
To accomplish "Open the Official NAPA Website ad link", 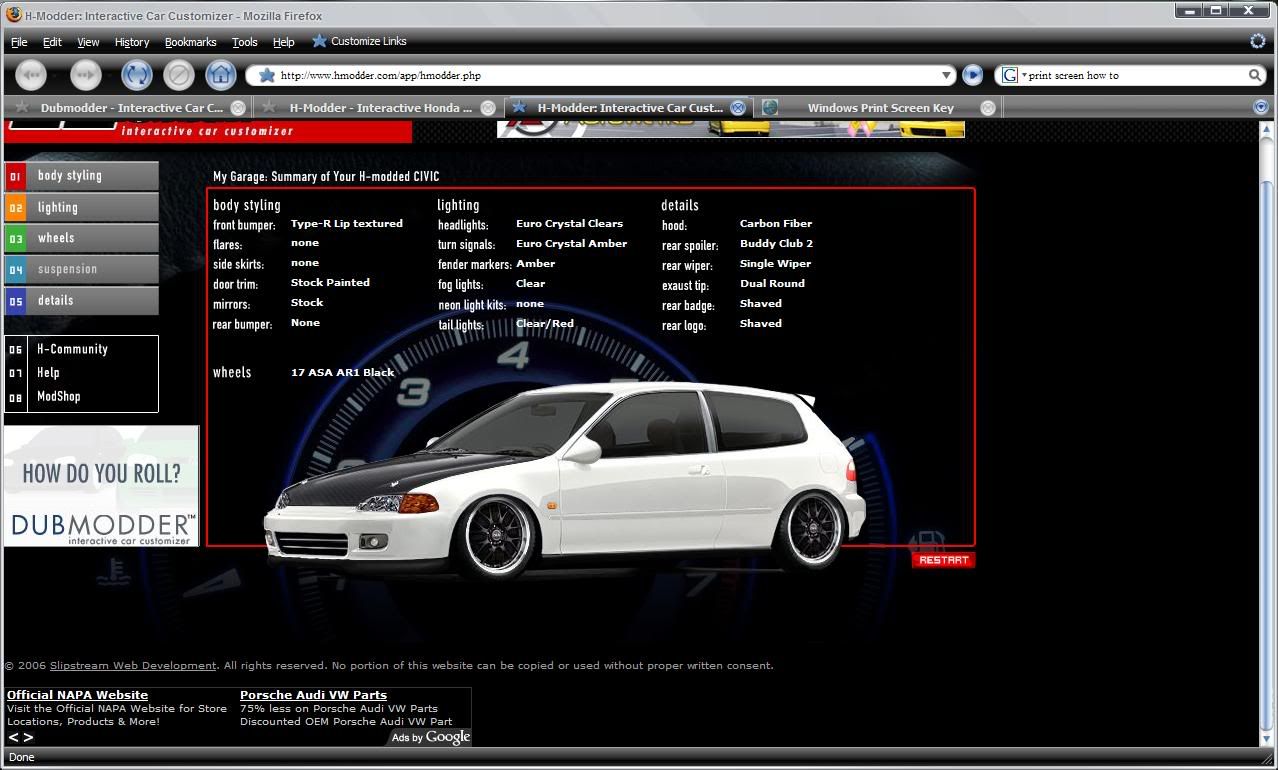I will 77,695.
